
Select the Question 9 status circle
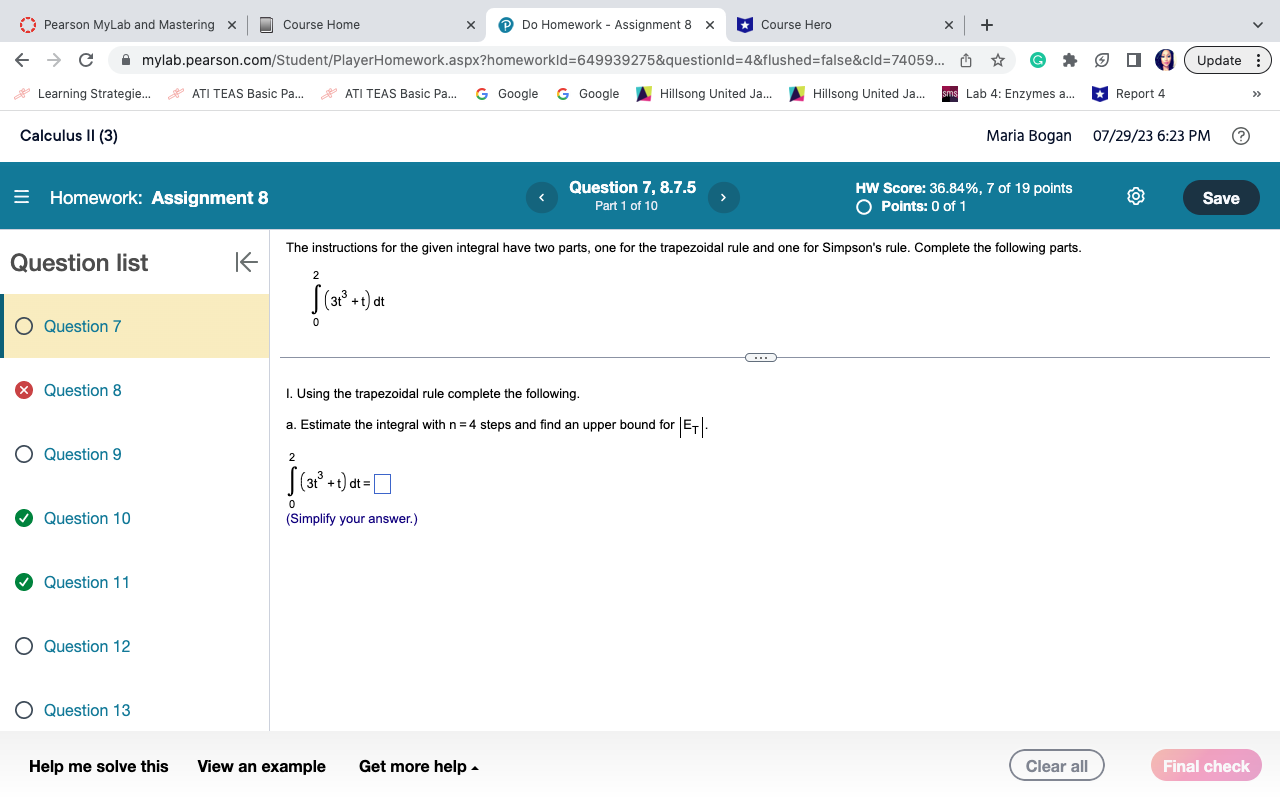tap(23, 453)
